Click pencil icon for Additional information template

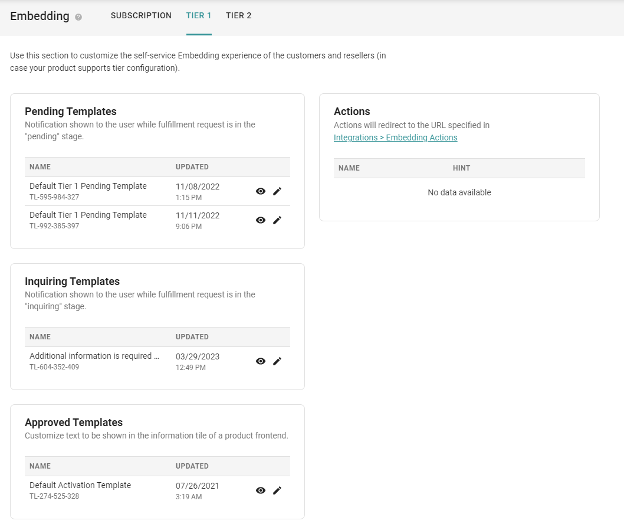click(277, 361)
